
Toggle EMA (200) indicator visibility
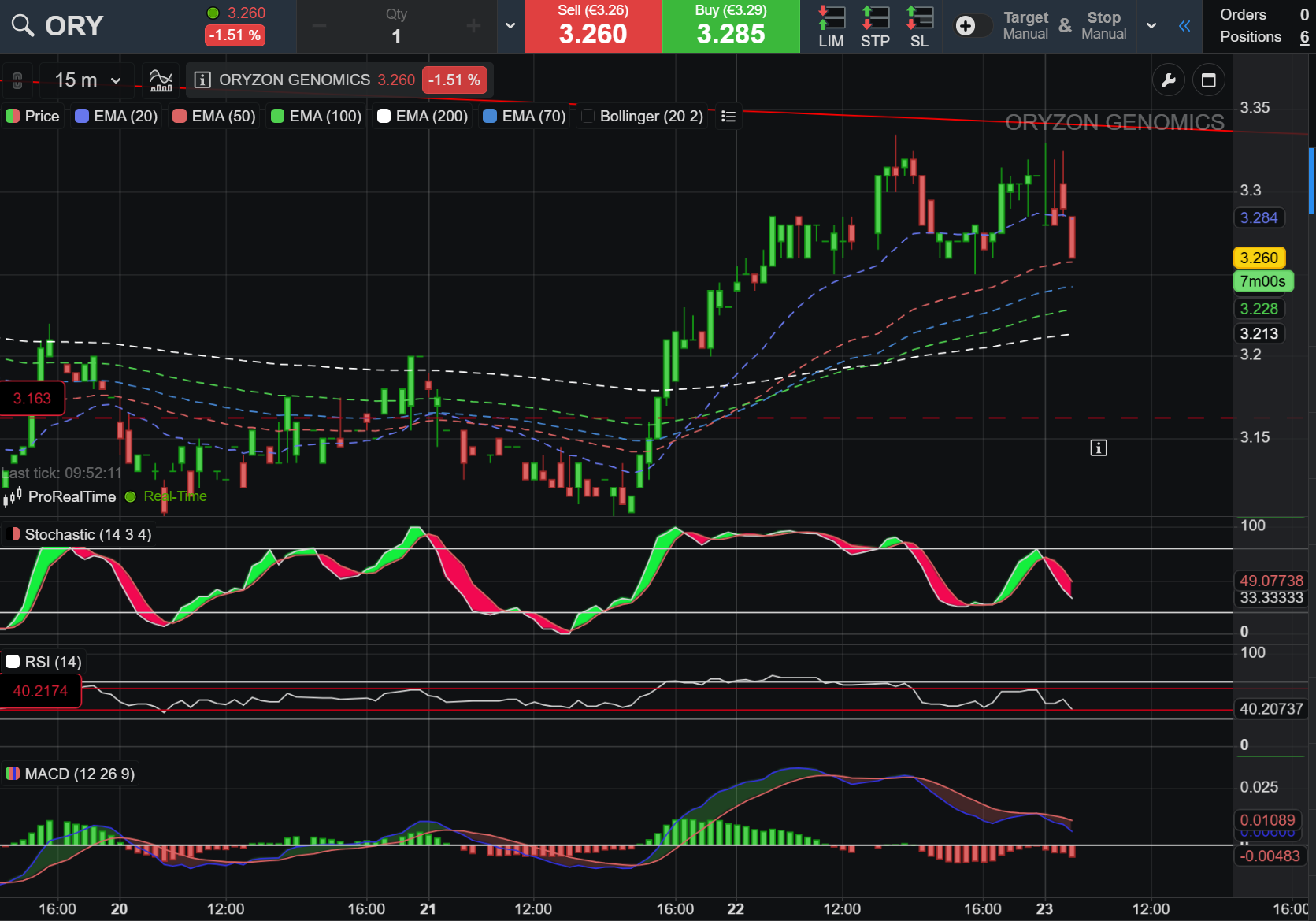(422, 116)
